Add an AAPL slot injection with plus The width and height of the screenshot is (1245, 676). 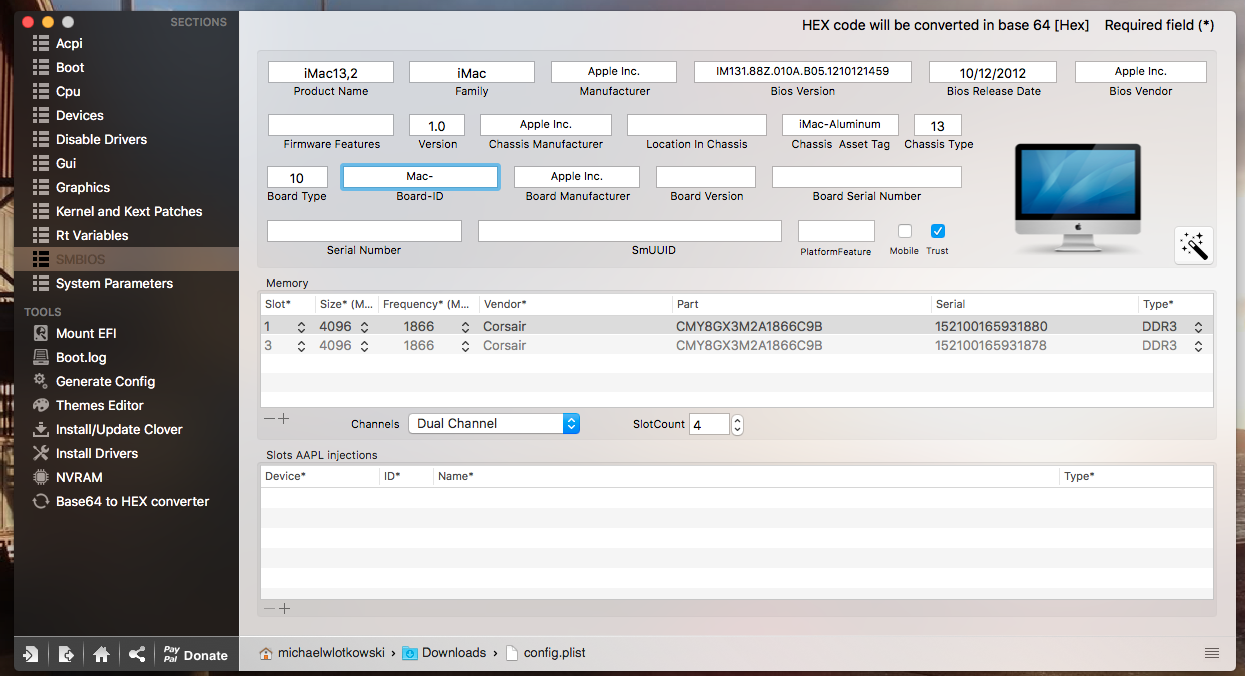[284, 608]
